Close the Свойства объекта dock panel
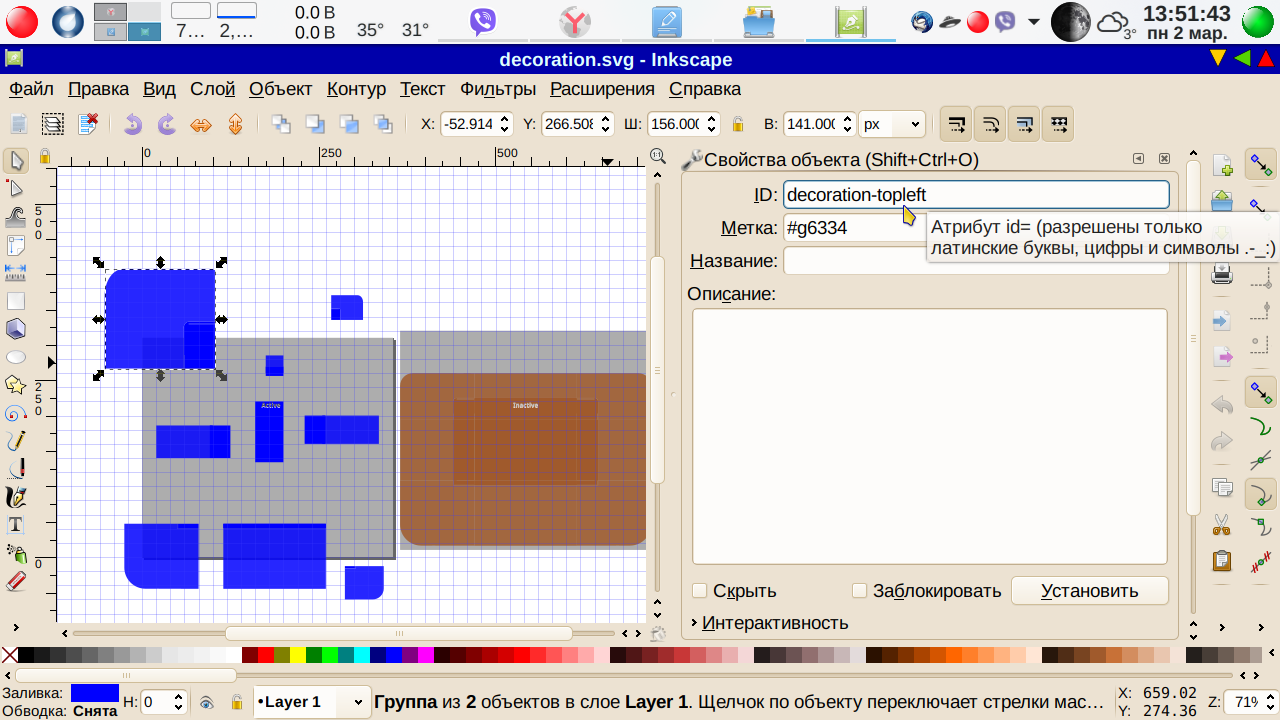The height and width of the screenshot is (720, 1280). [1164, 159]
